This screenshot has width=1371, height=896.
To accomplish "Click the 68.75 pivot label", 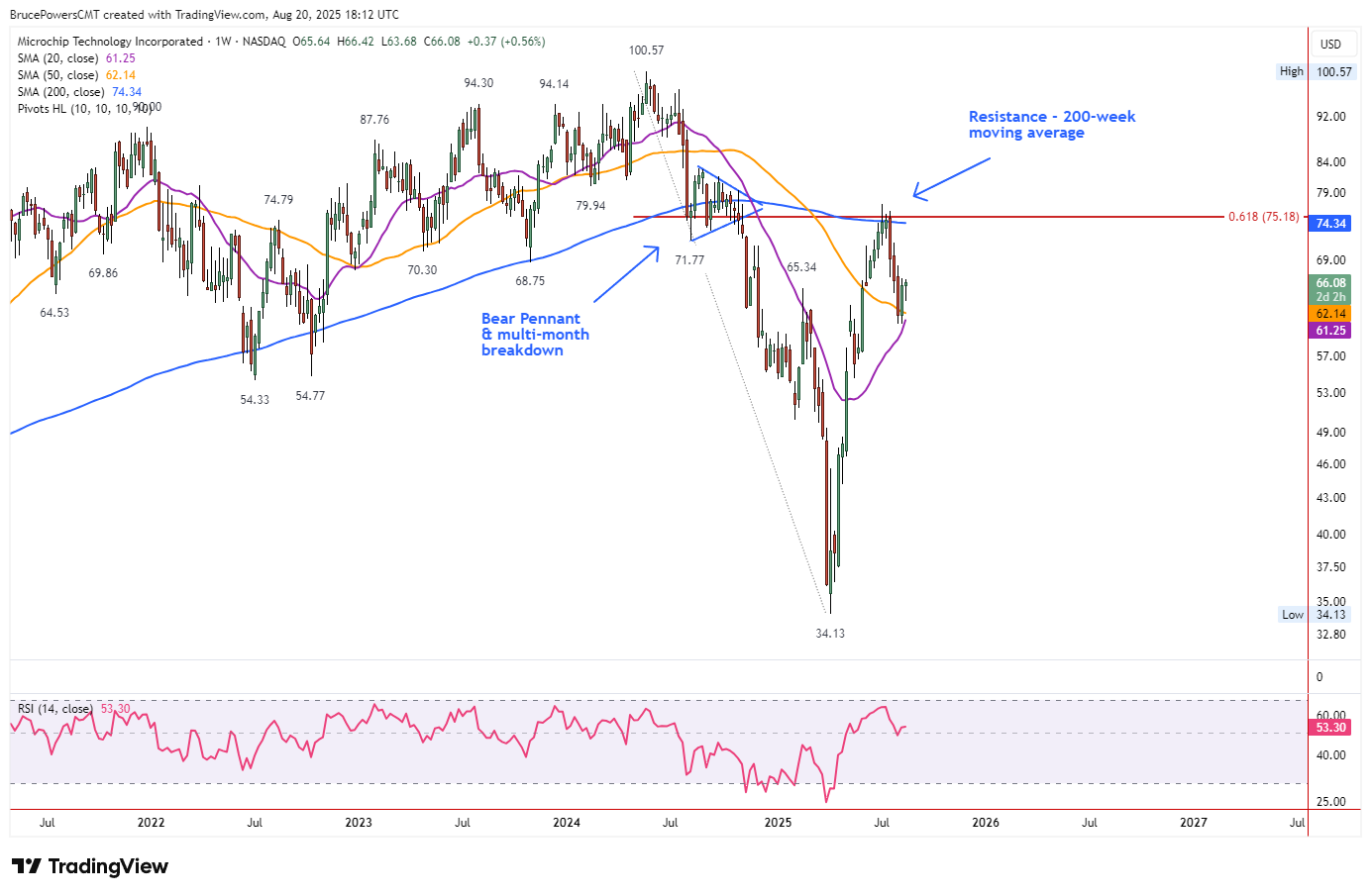I will point(530,281).
